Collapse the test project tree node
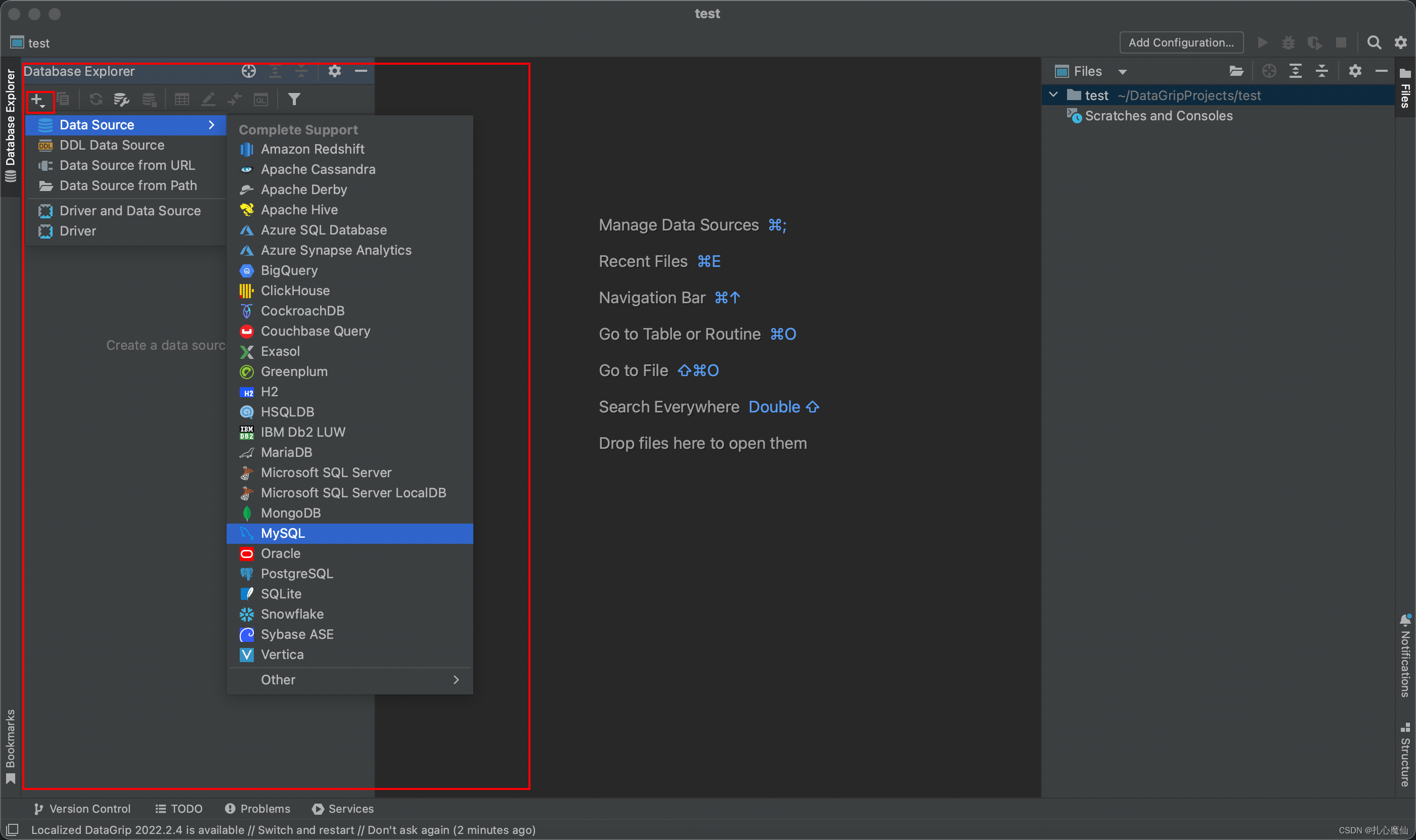The height and width of the screenshot is (840, 1416). click(x=1053, y=95)
